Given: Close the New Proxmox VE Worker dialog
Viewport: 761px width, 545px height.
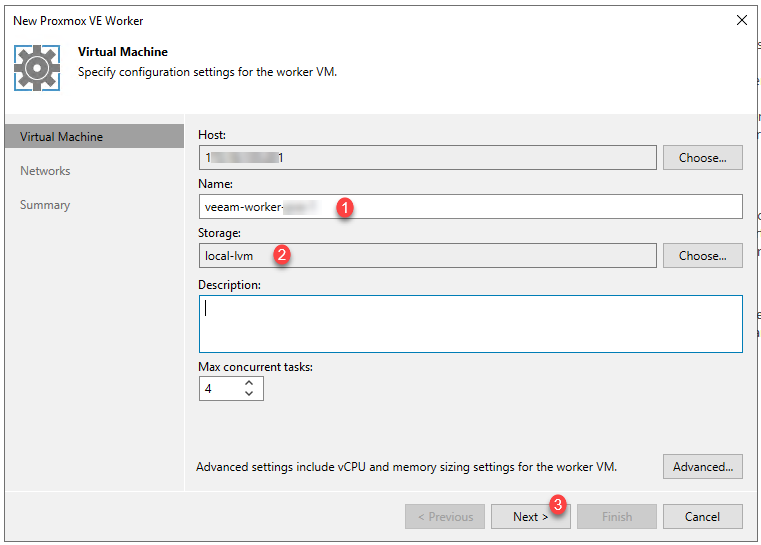Looking at the screenshot, I should [x=742, y=20].
